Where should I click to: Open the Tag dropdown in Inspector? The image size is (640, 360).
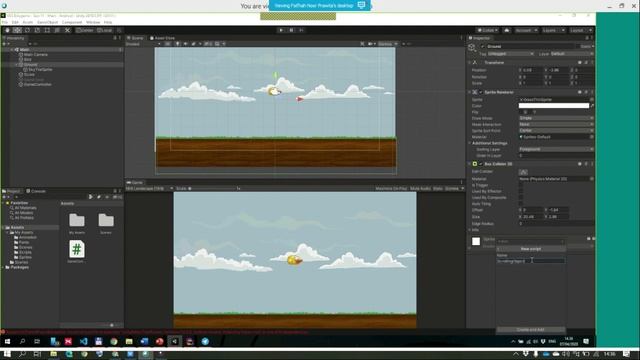(x=511, y=54)
